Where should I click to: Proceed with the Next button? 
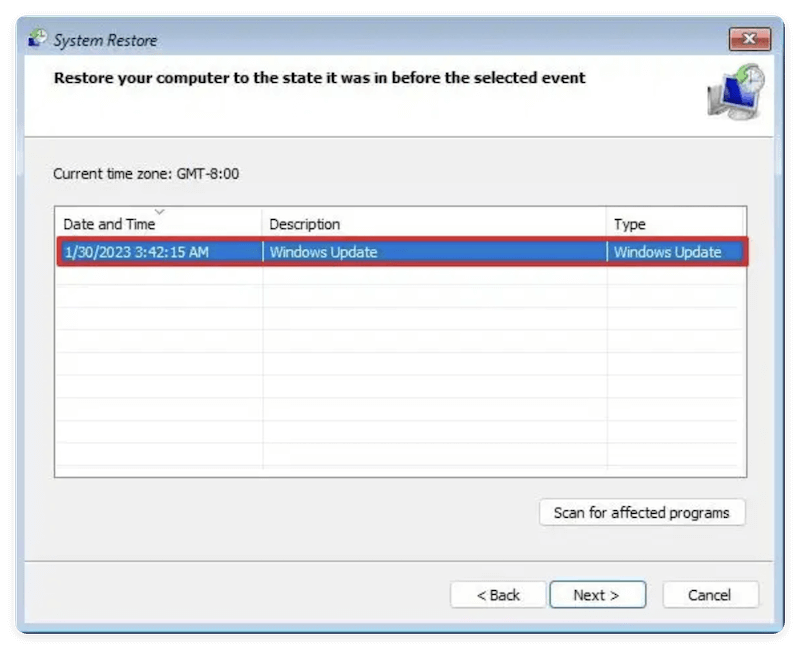click(598, 594)
